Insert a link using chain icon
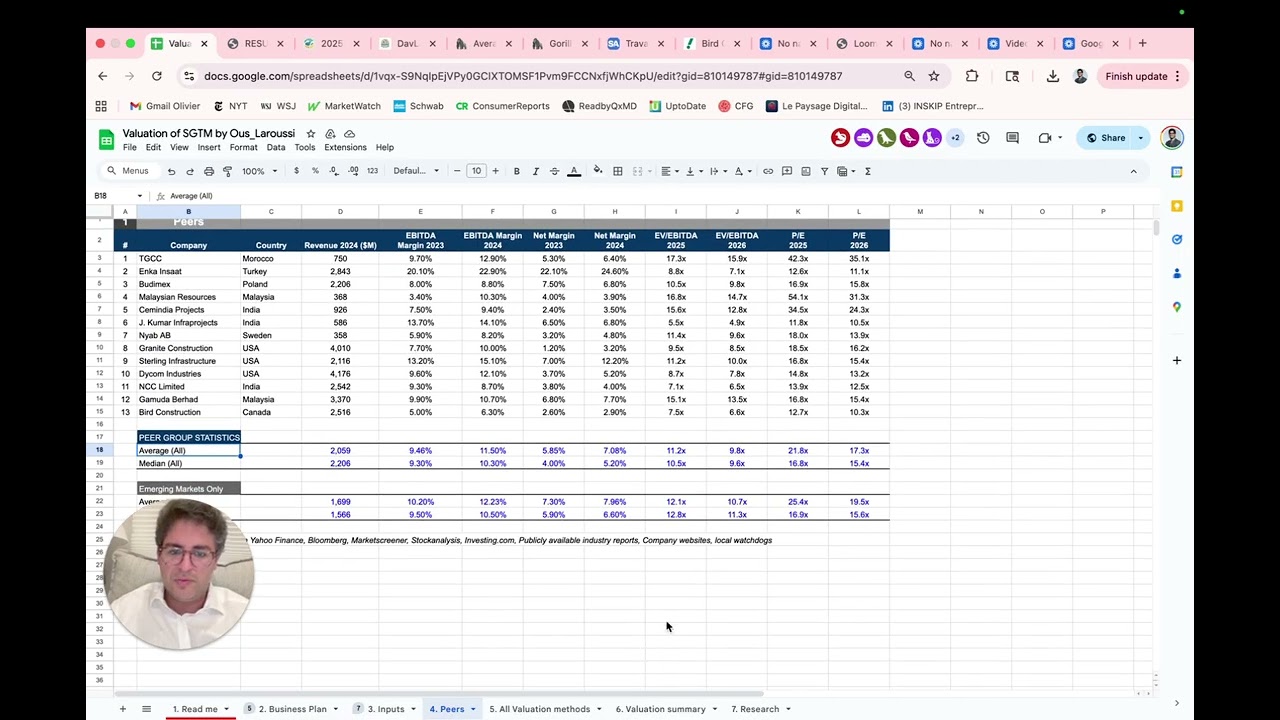 pyautogui.click(x=768, y=171)
